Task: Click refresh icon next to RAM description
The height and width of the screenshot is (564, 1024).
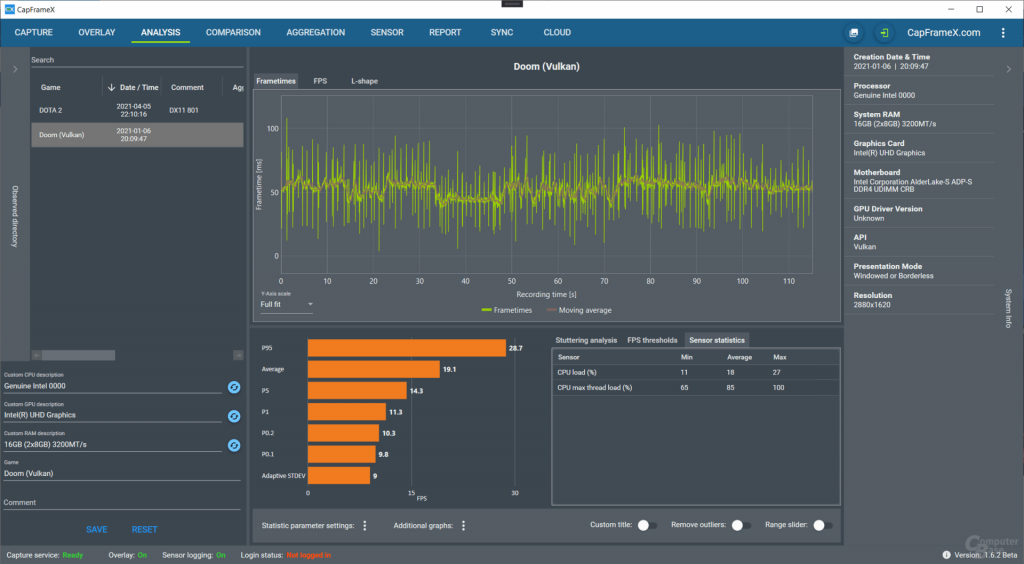Action: point(234,445)
